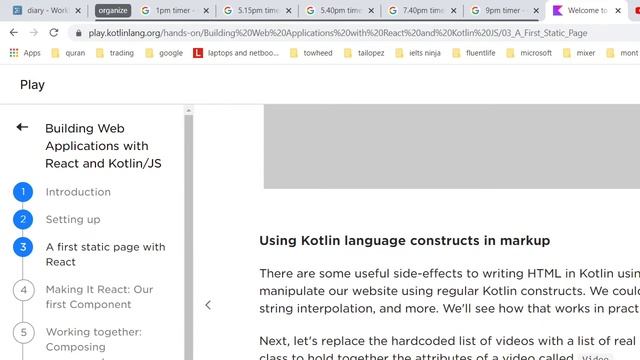
Task: Close the diary tab
Action: [78, 11]
